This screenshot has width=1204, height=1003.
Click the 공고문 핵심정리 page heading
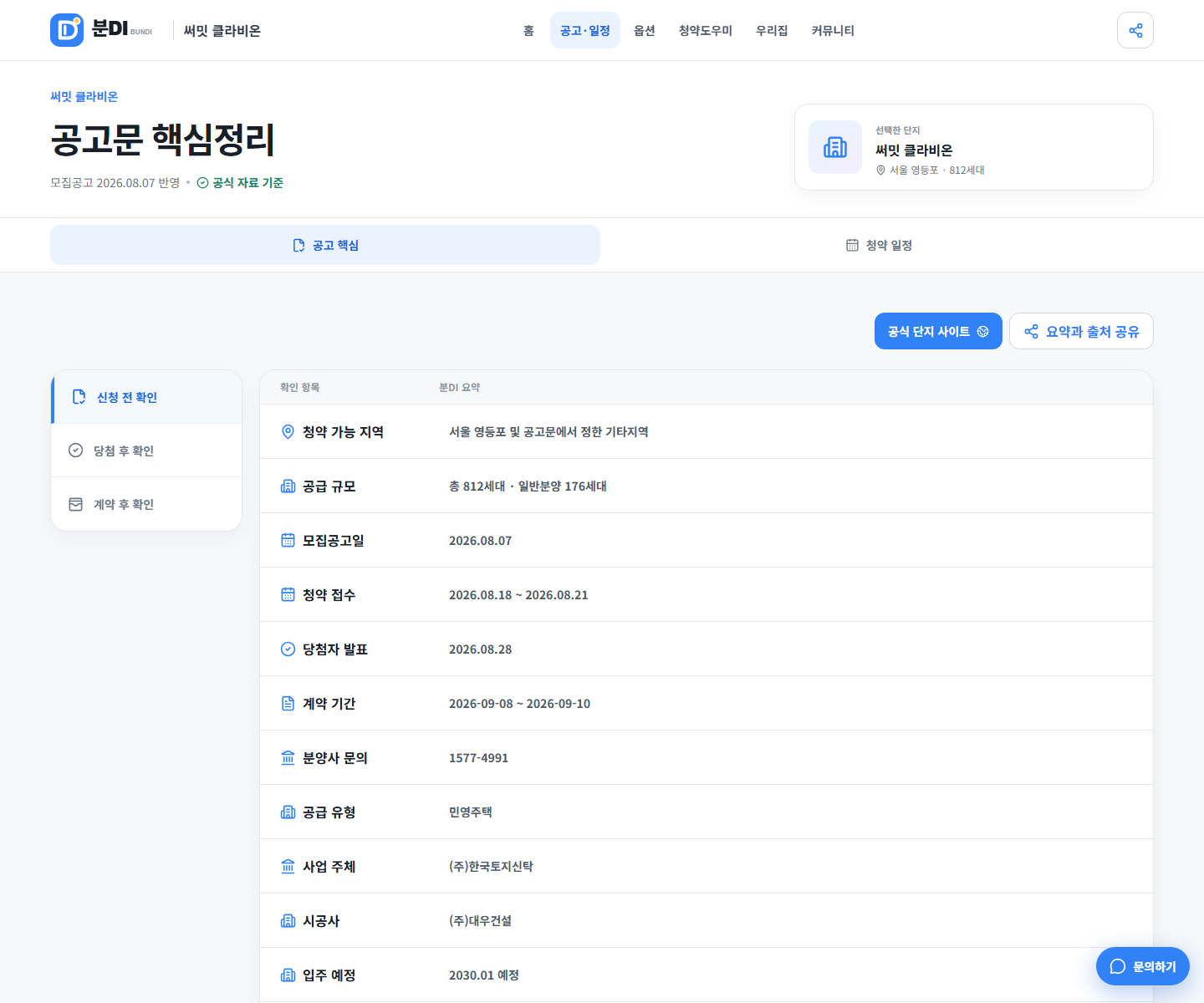click(x=163, y=140)
